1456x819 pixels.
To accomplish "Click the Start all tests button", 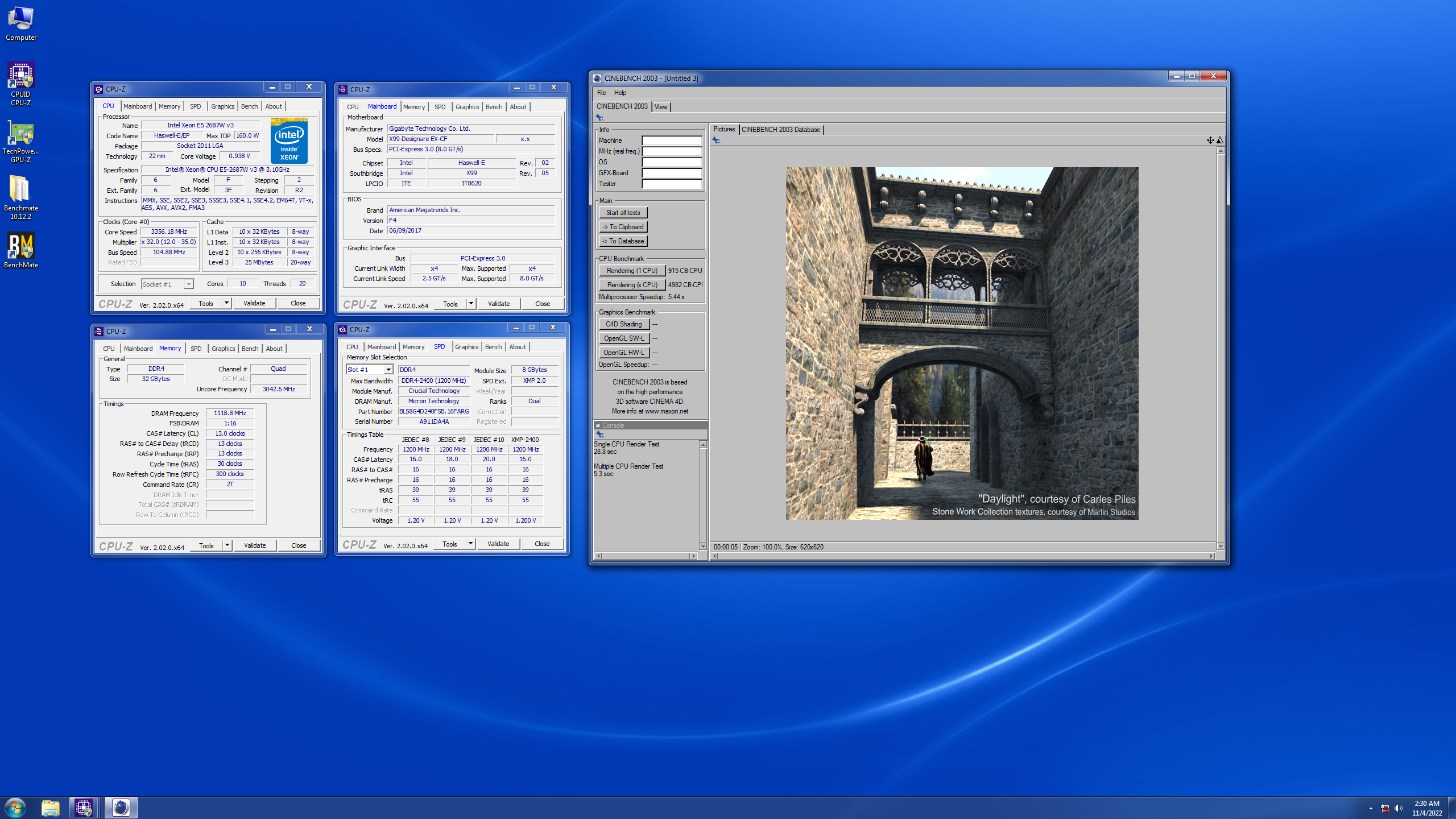I will tap(623, 213).
